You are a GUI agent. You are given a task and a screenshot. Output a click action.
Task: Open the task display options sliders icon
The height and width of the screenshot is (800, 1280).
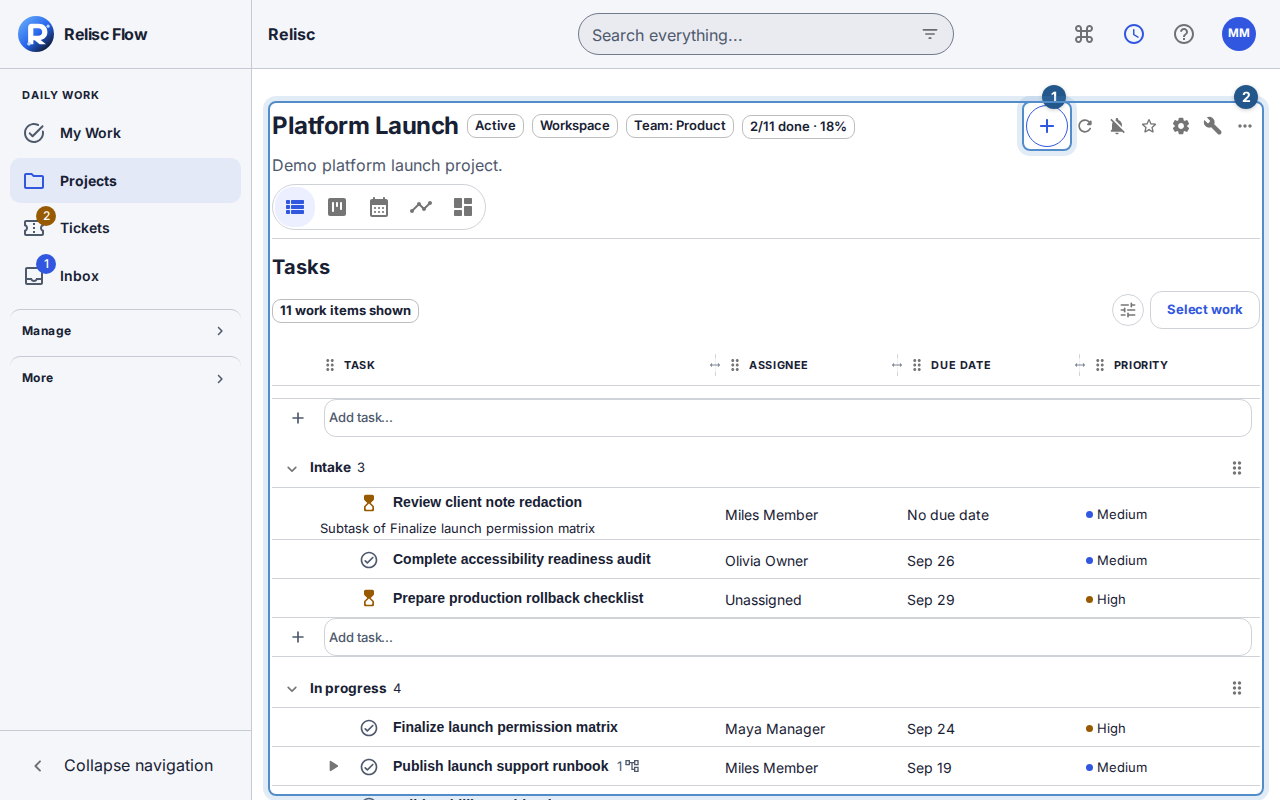[1128, 310]
